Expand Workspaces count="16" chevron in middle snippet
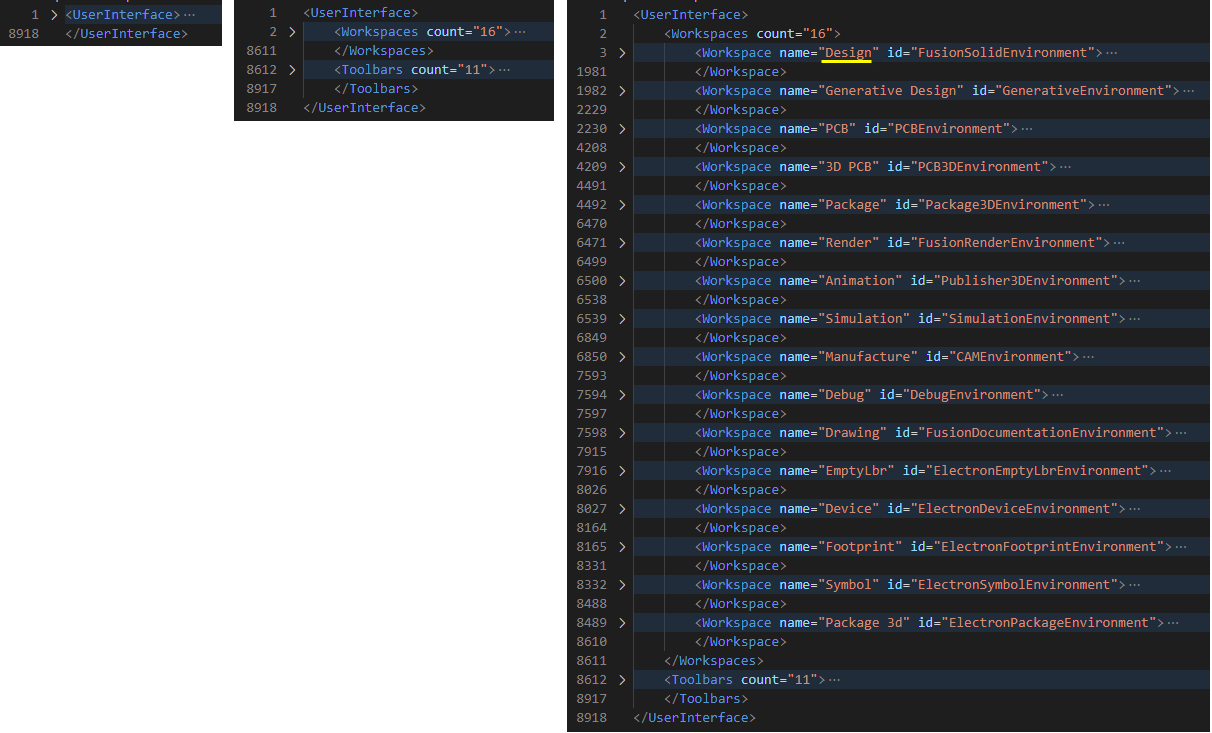This screenshot has height=733, width=1212. tap(291, 32)
